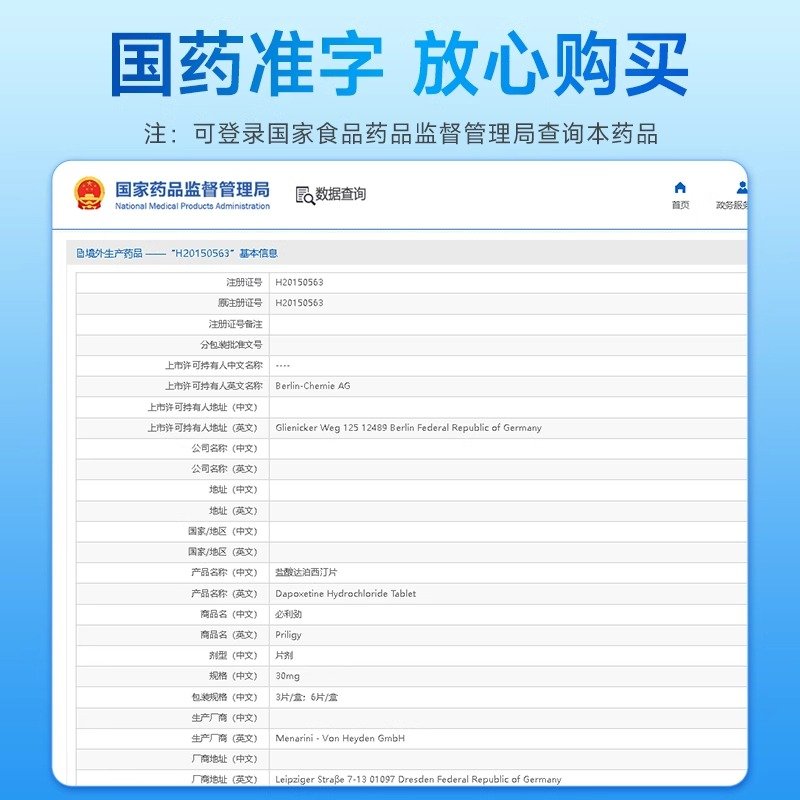
Task: Click the 剂型（中文）label
Action: (x=233, y=655)
